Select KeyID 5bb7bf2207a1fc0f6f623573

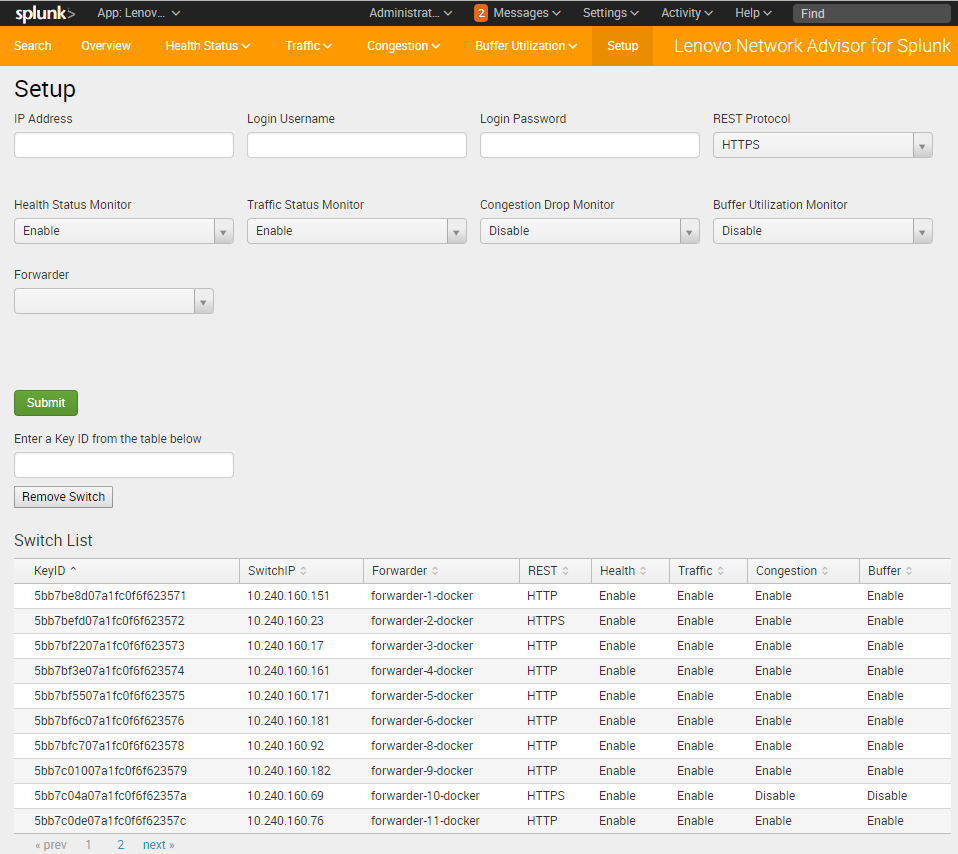(x=109, y=646)
